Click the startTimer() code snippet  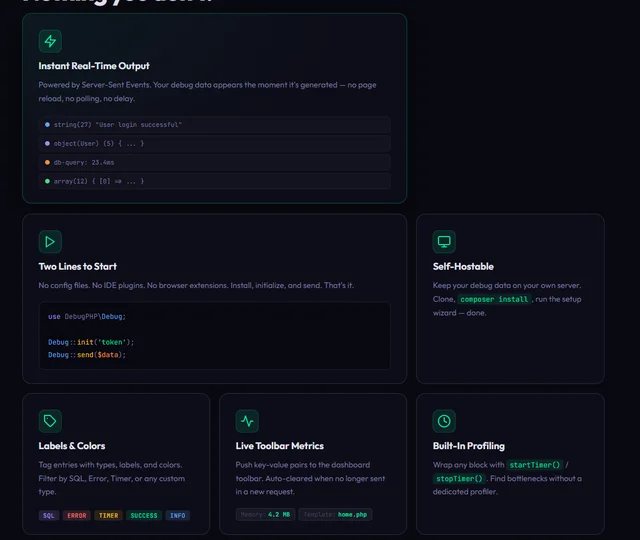point(535,465)
